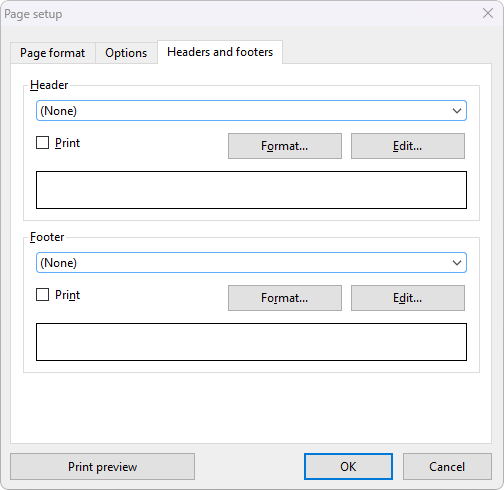Viewport: 504px width, 490px height.
Task: Switch to the Page format tab
Action: [x=53, y=53]
